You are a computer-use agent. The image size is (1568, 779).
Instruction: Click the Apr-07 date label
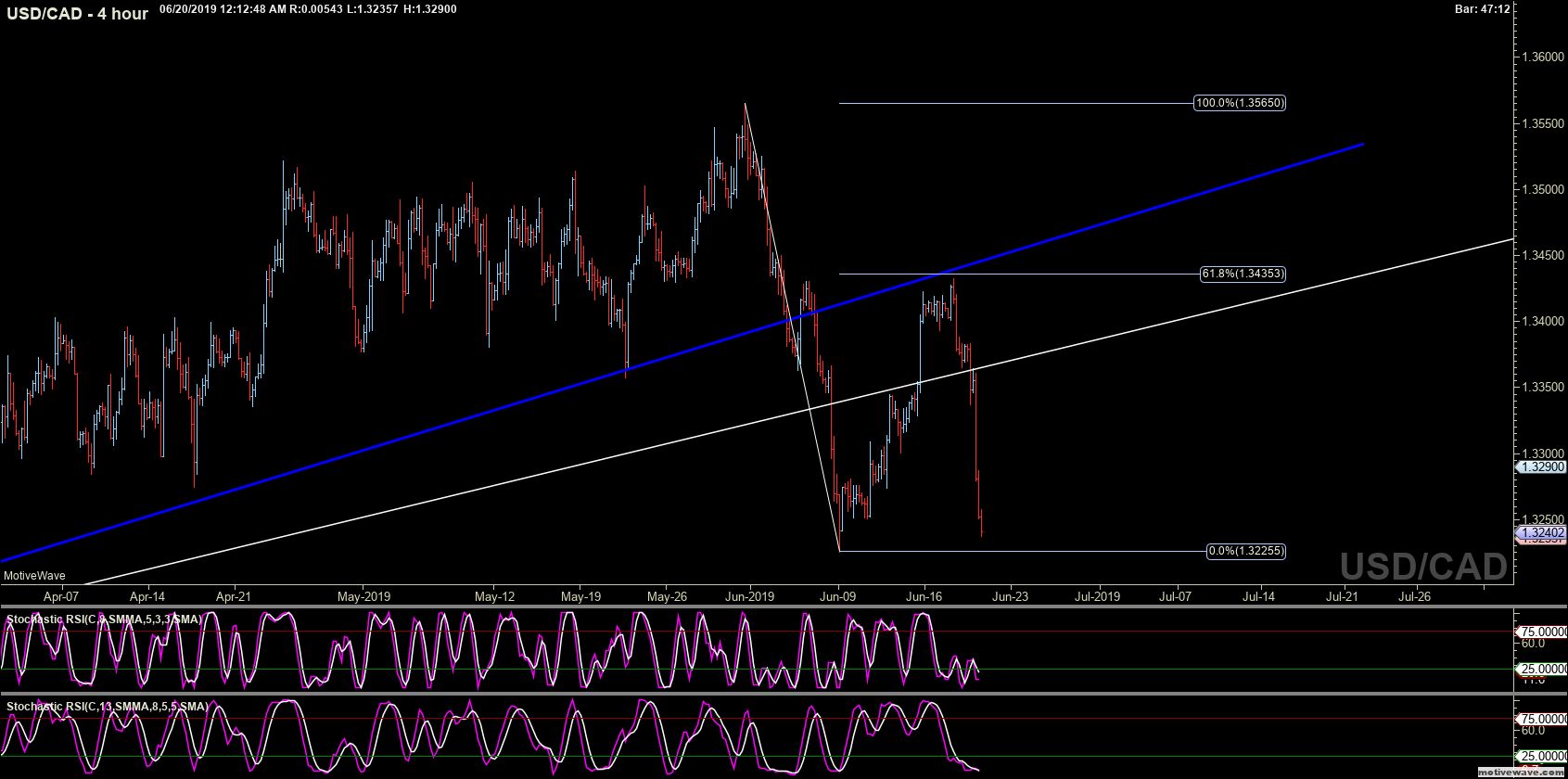[61, 596]
